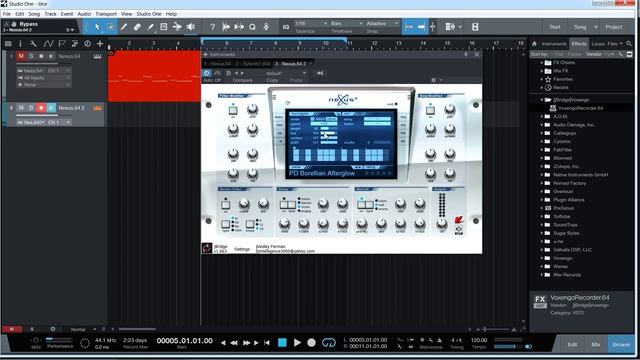Click the browser search magnifier icon
640x360 pixels.
point(629,44)
